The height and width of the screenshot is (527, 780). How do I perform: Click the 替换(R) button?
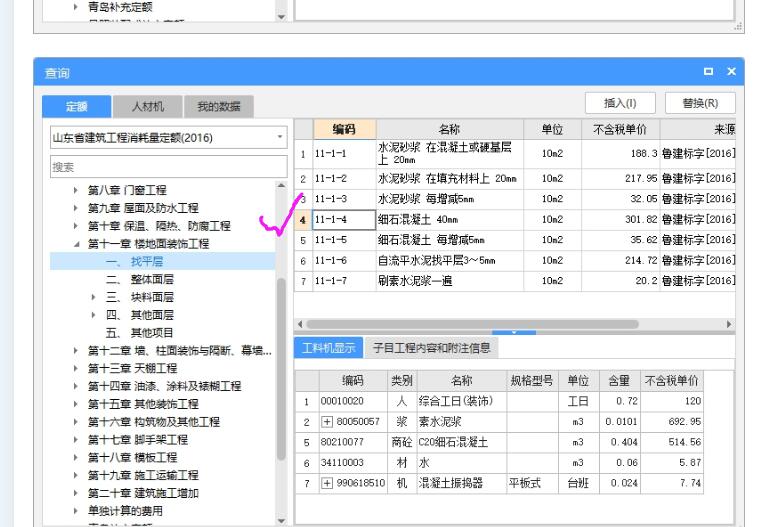700,103
